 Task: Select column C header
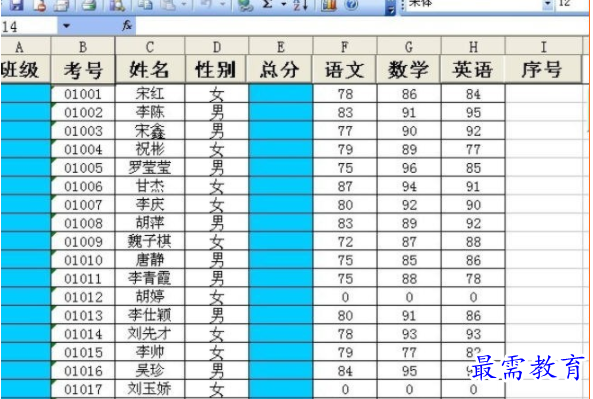[150, 47]
